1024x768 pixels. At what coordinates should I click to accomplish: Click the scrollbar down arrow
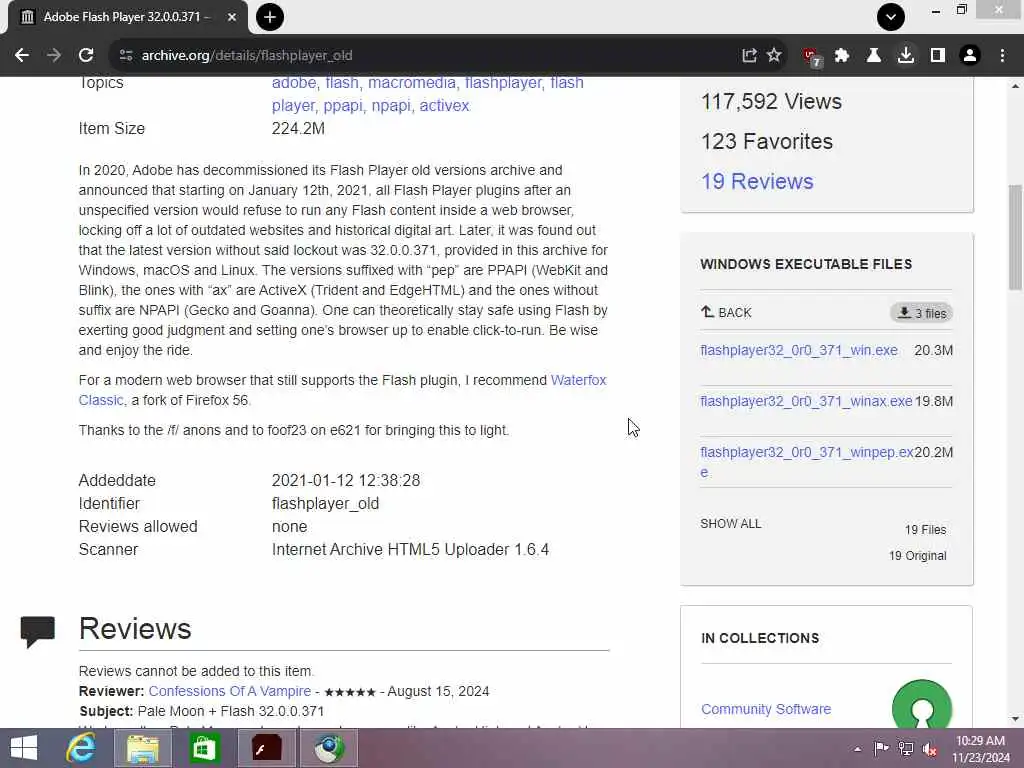(x=1015, y=719)
